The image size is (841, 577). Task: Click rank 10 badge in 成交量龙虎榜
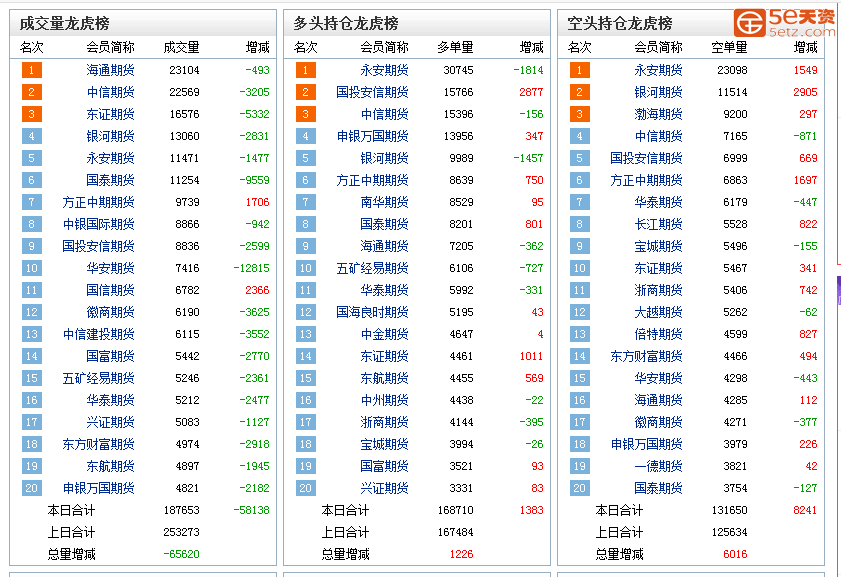tap(32, 268)
